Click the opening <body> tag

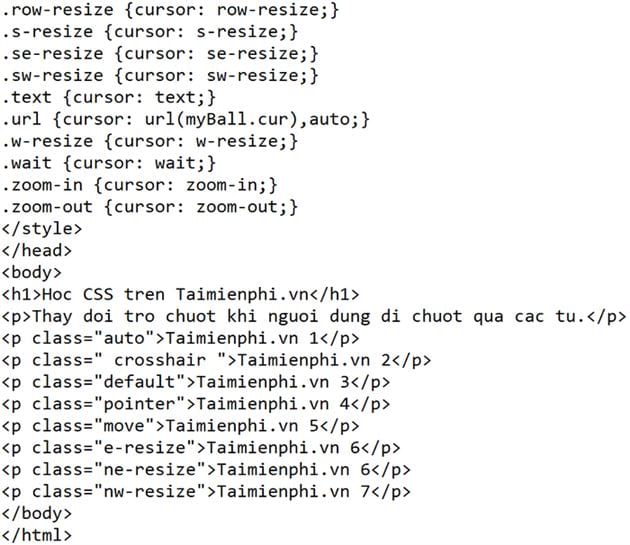pos(32,272)
